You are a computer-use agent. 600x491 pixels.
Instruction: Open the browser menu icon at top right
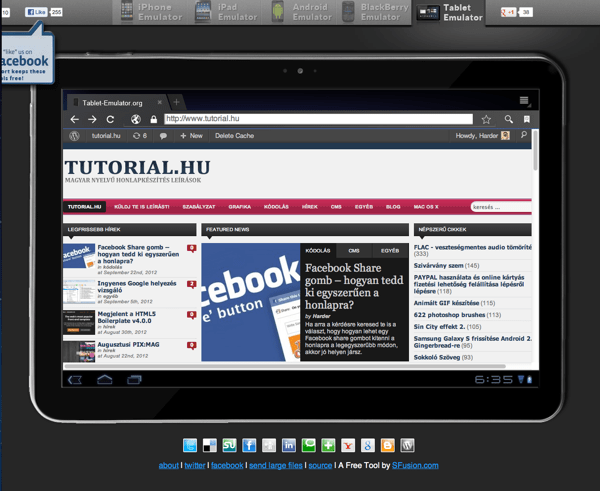tap(524, 102)
